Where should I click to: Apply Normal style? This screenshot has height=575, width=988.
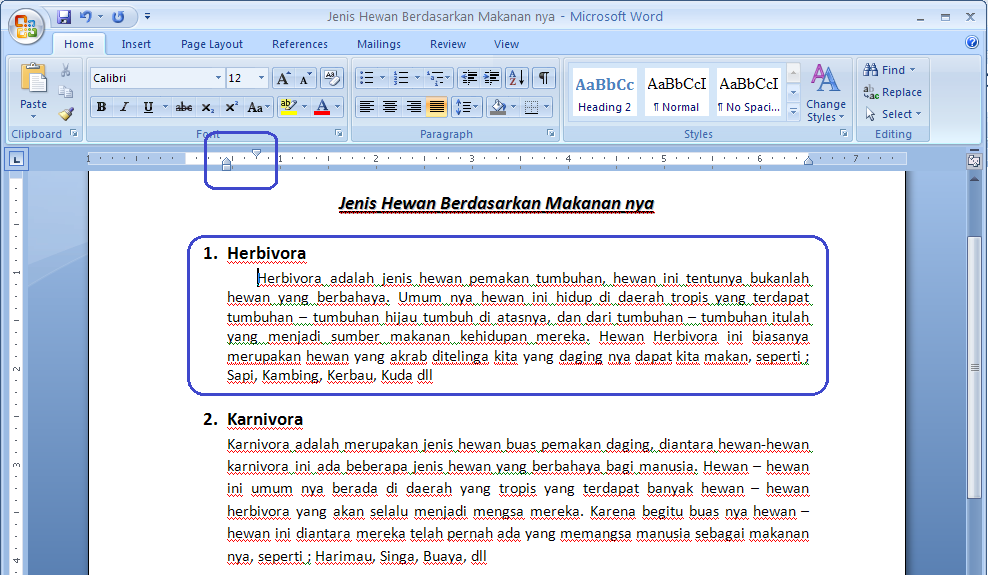(x=677, y=93)
